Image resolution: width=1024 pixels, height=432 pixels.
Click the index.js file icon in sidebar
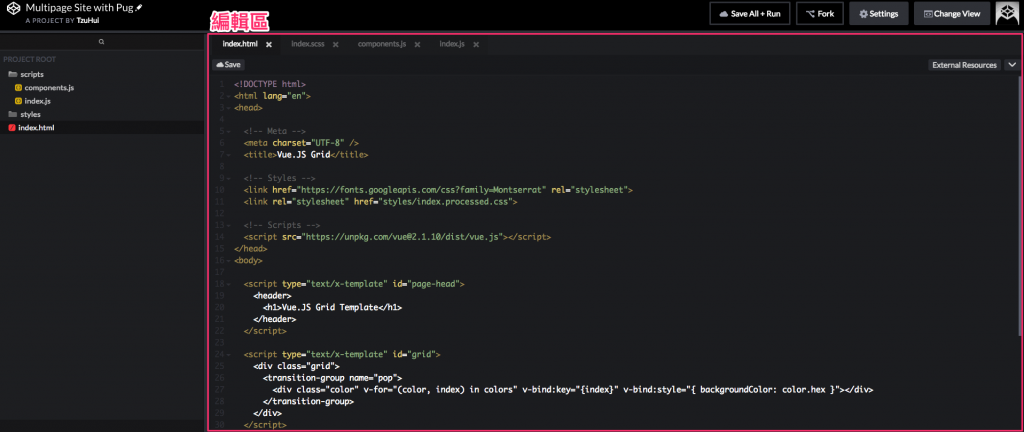pos(18,101)
